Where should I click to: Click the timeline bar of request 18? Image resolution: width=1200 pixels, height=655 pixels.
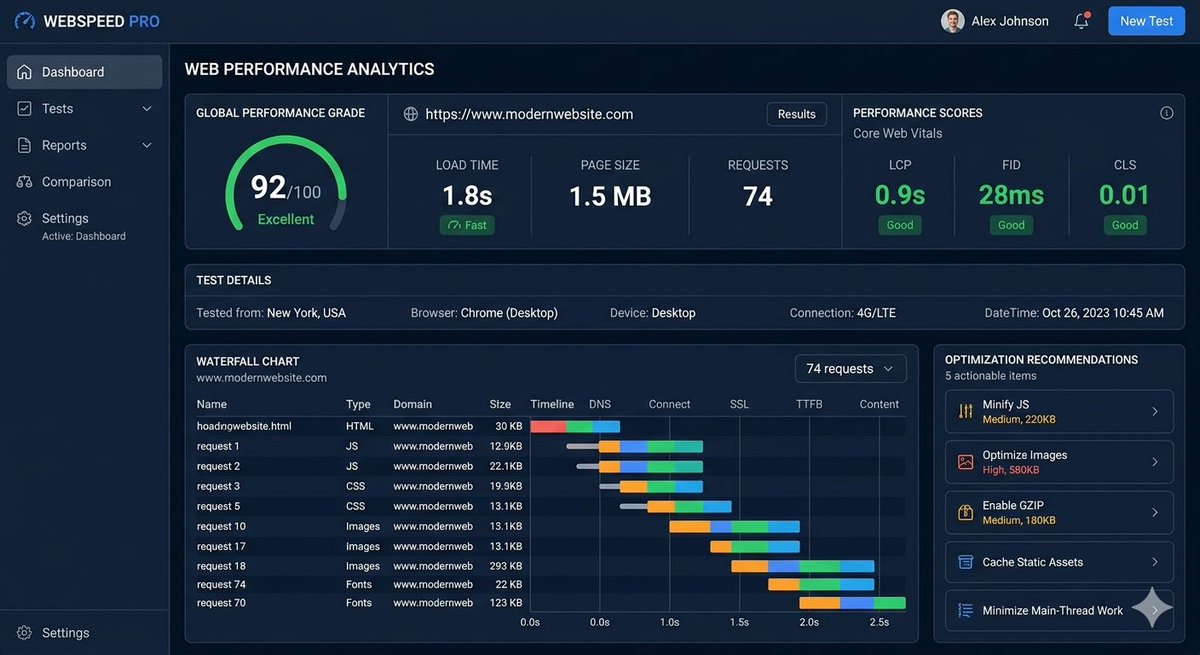pos(803,566)
